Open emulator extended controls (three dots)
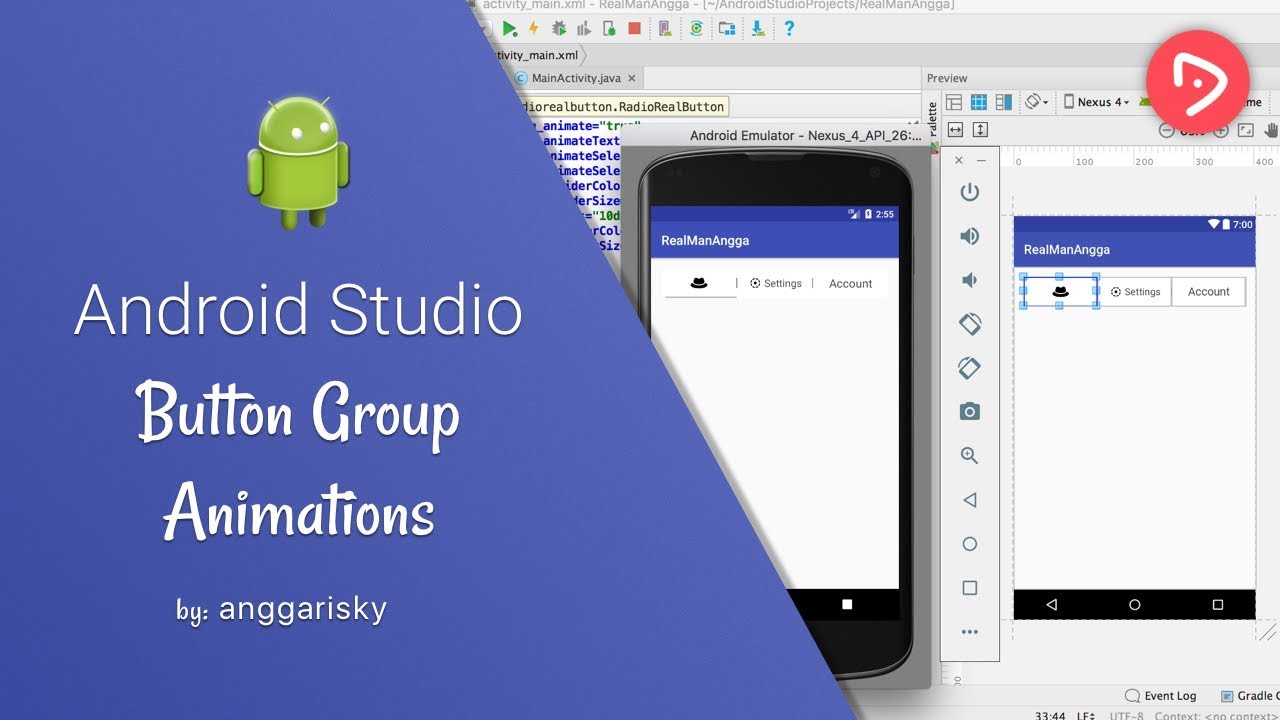This screenshot has width=1280, height=720. tap(969, 632)
